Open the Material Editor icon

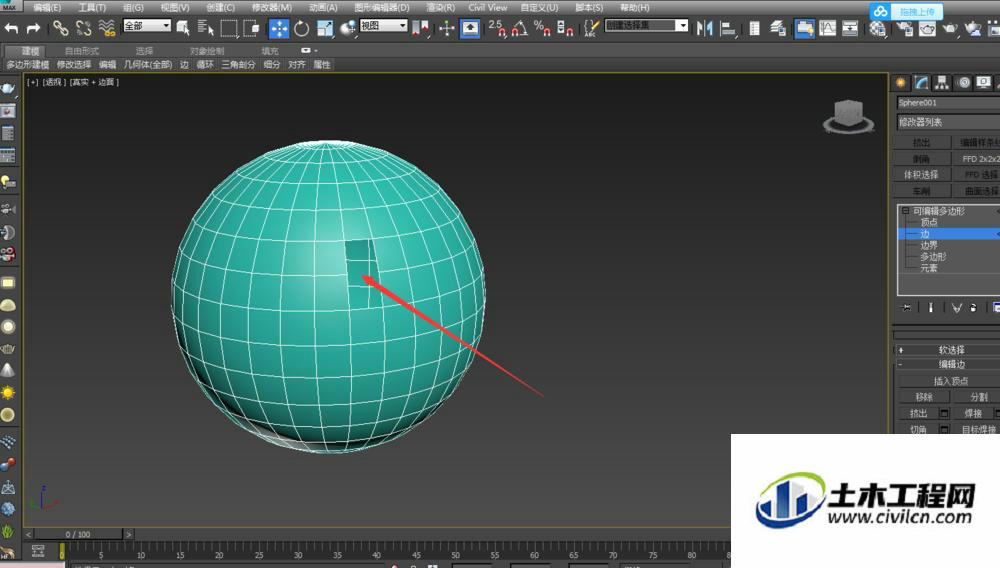[878, 28]
